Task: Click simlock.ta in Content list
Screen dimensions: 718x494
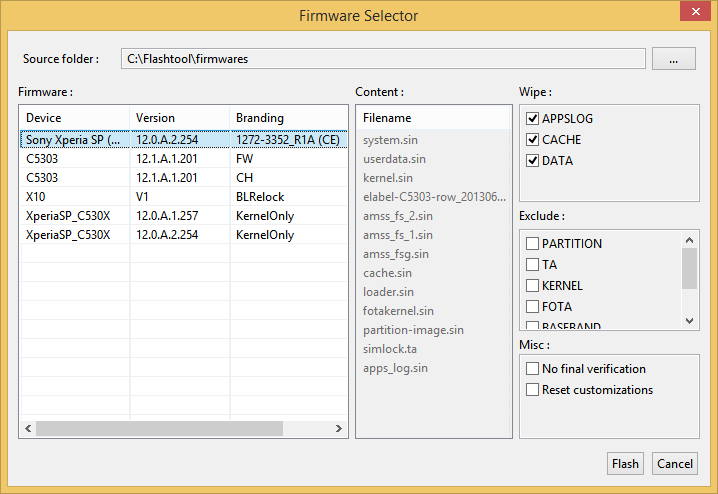Action: (x=390, y=349)
